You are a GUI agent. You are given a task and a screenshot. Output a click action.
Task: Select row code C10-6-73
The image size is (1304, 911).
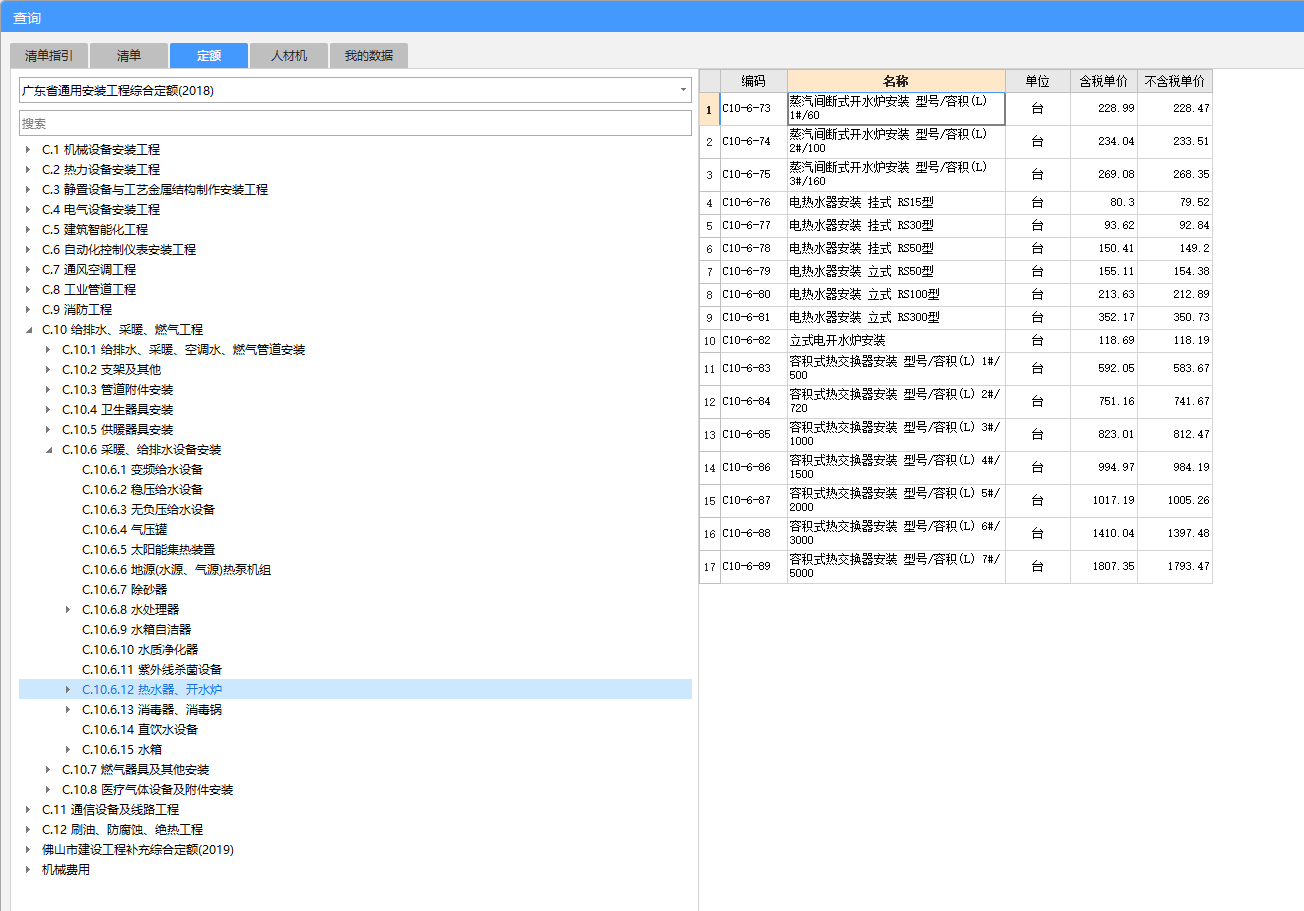[x=753, y=109]
